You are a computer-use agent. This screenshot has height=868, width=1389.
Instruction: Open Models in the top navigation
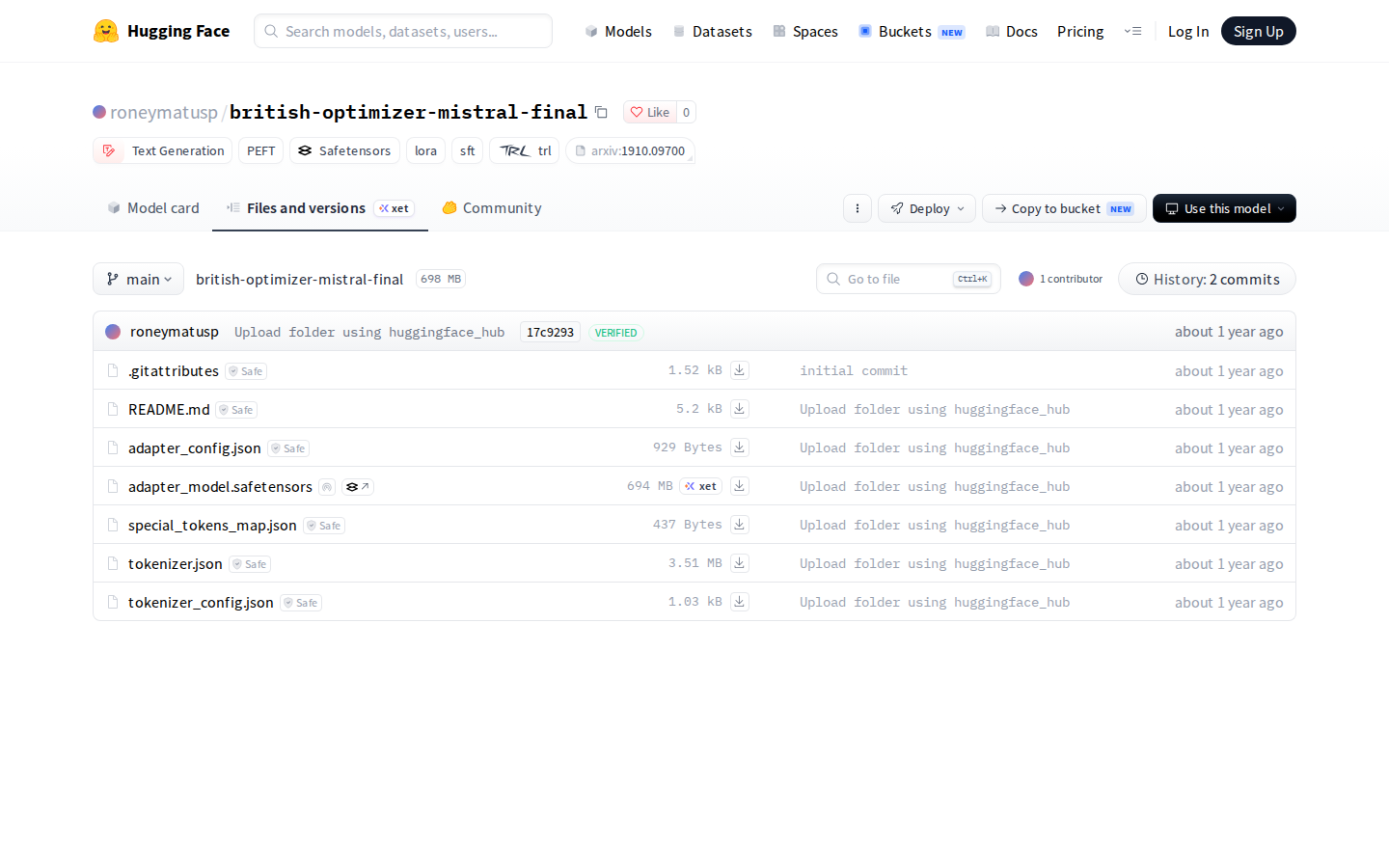click(x=618, y=31)
